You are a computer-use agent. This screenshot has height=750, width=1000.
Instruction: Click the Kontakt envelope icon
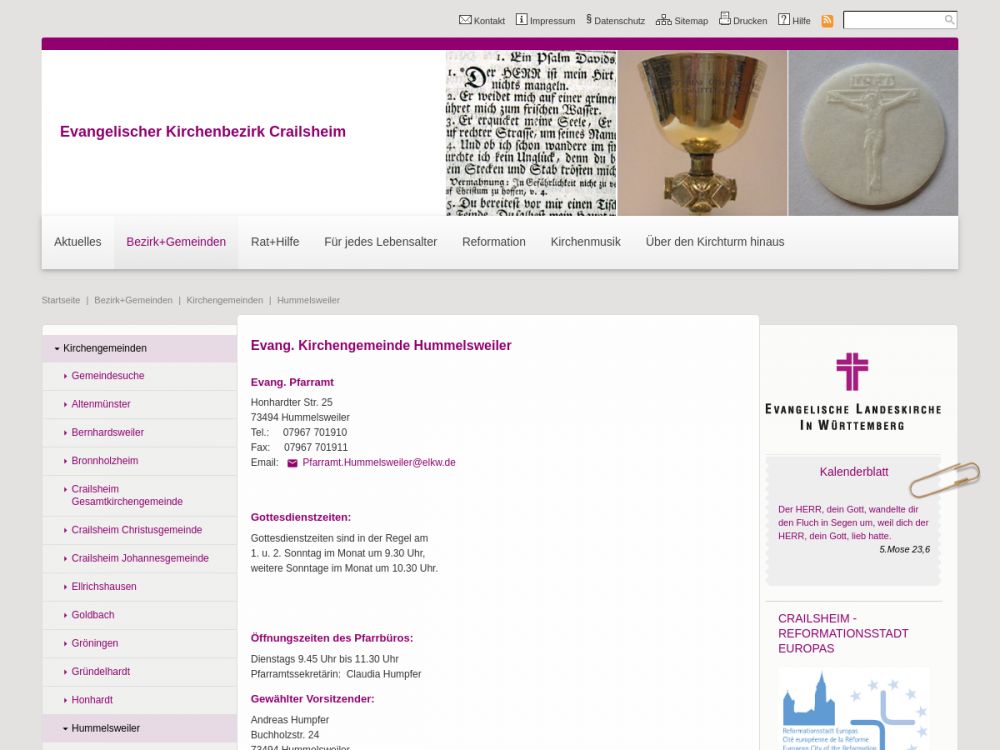[x=465, y=20]
